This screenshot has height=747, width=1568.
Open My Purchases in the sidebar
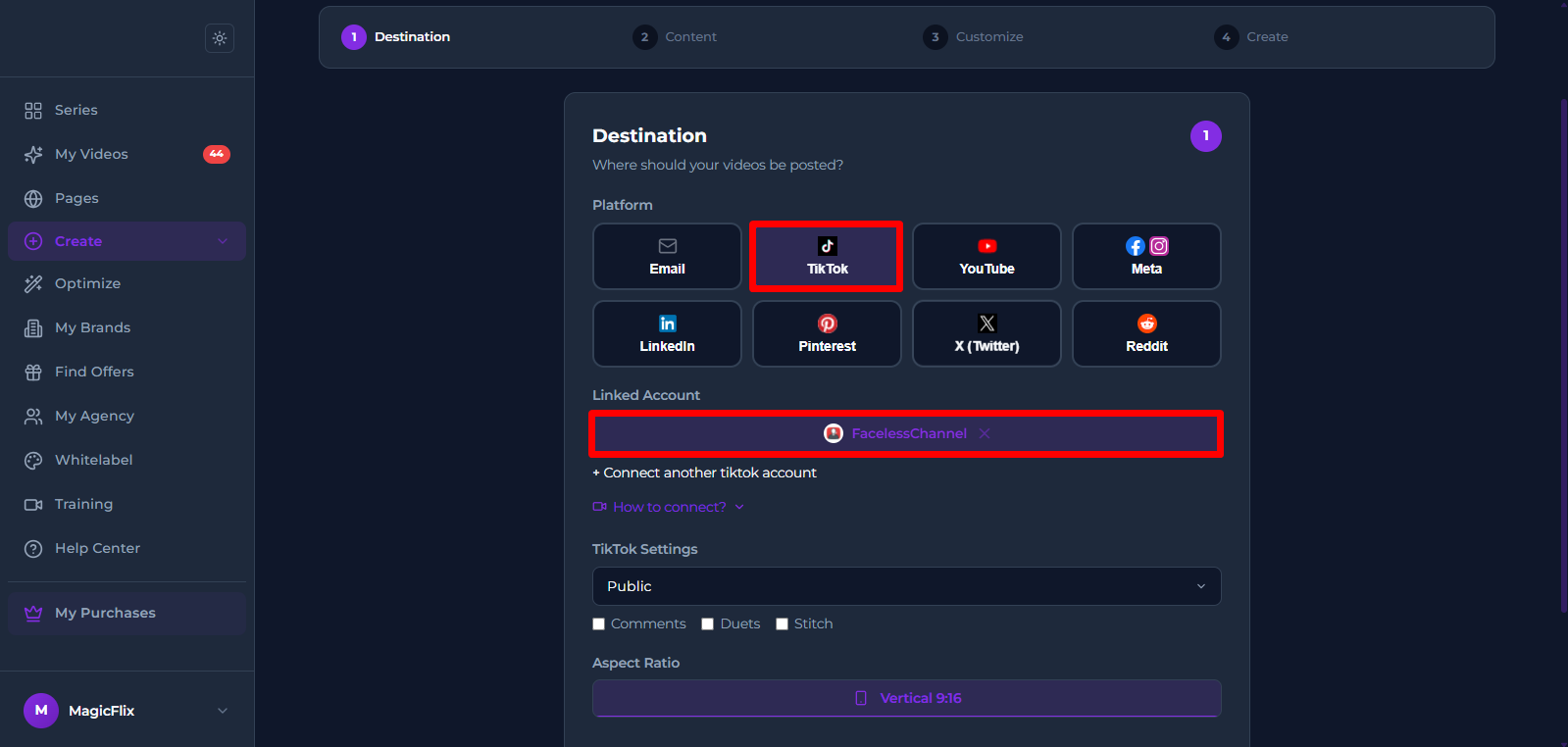pos(126,614)
